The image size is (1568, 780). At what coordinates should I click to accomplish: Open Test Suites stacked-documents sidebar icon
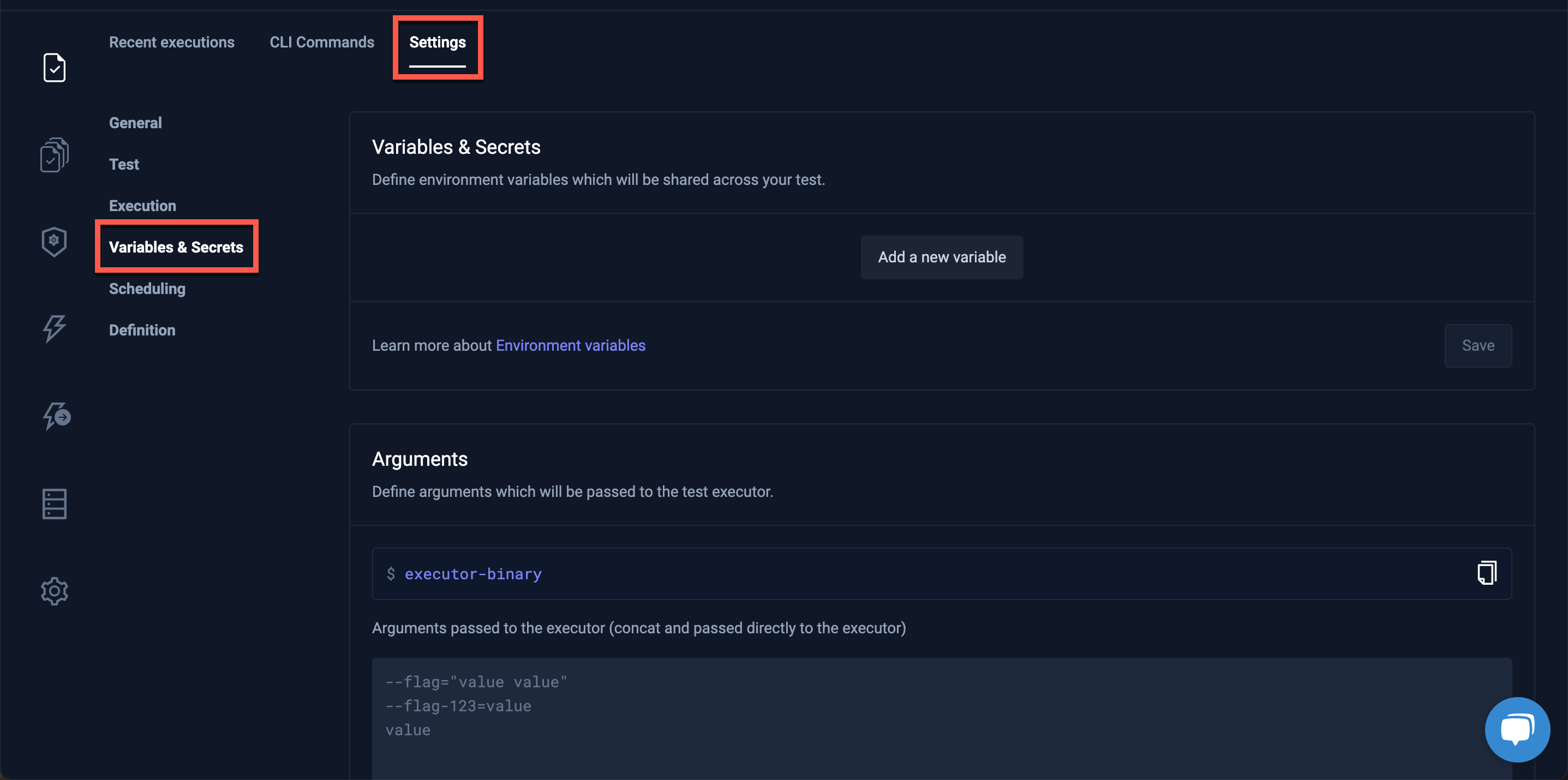coord(54,155)
